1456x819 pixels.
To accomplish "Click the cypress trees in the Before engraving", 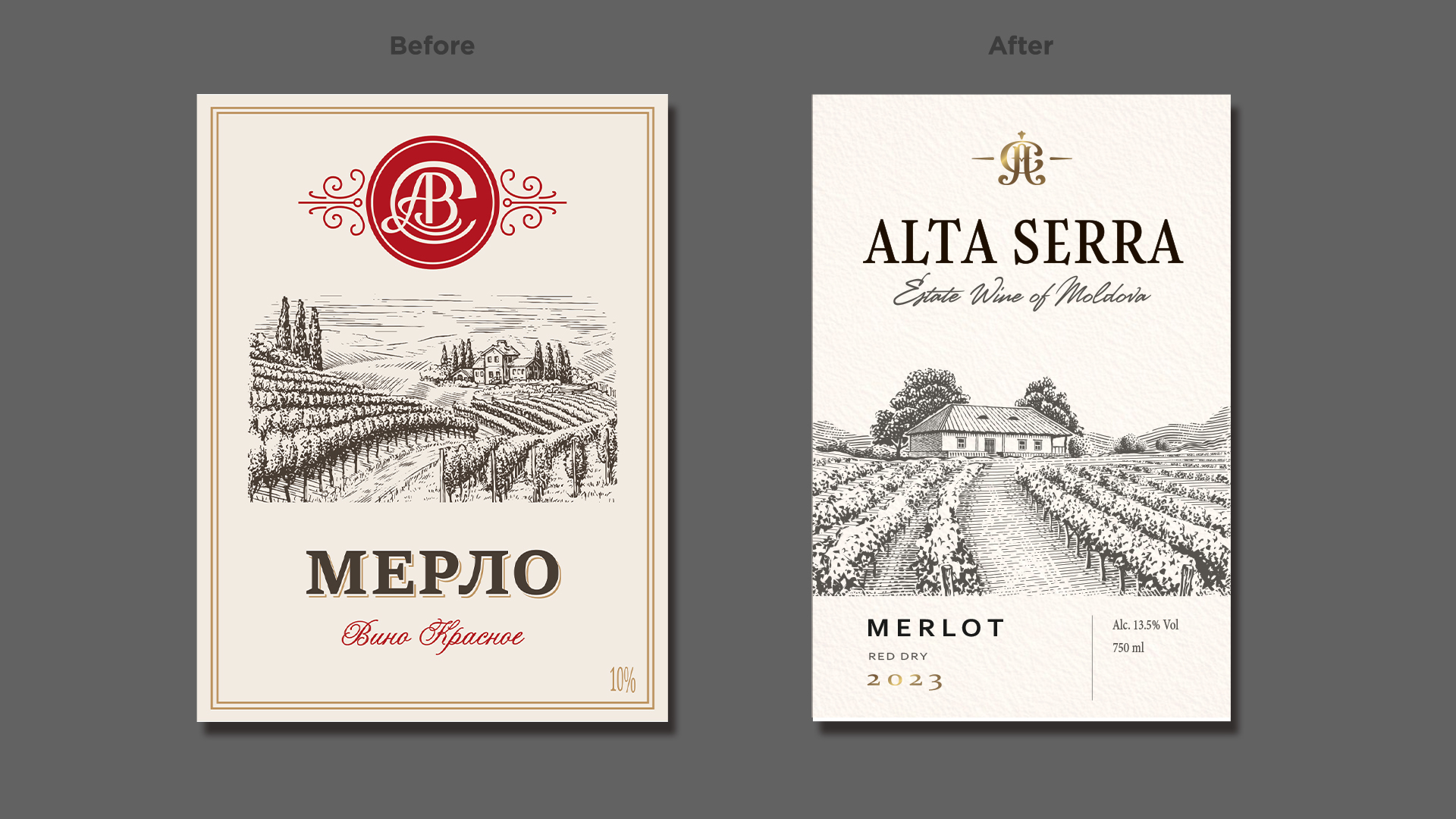I will [x=300, y=332].
